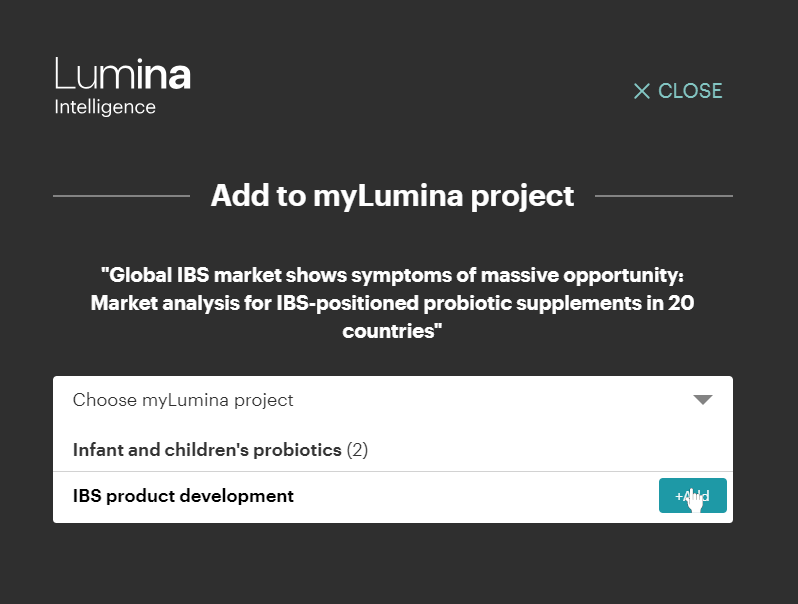The height and width of the screenshot is (604, 798).
Task: Click the 'Choose myLumina project' placeholder text
Action: 184,400
